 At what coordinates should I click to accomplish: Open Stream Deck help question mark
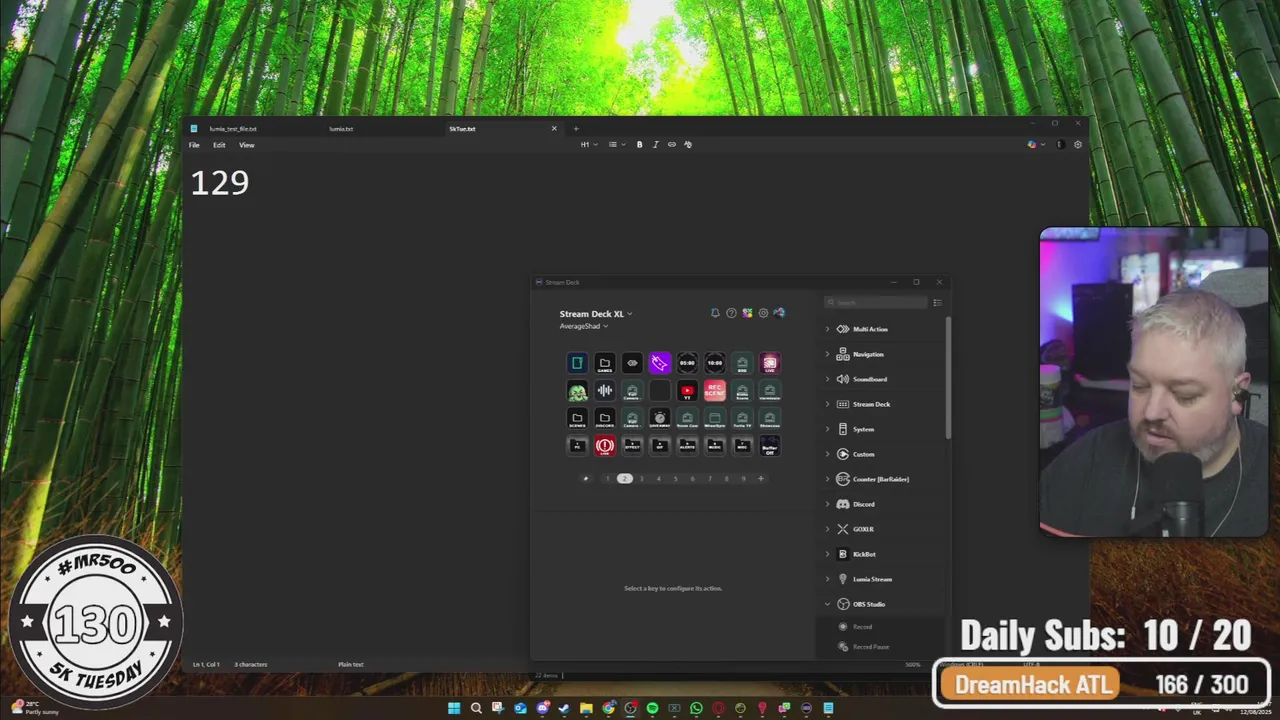click(731, 313)
